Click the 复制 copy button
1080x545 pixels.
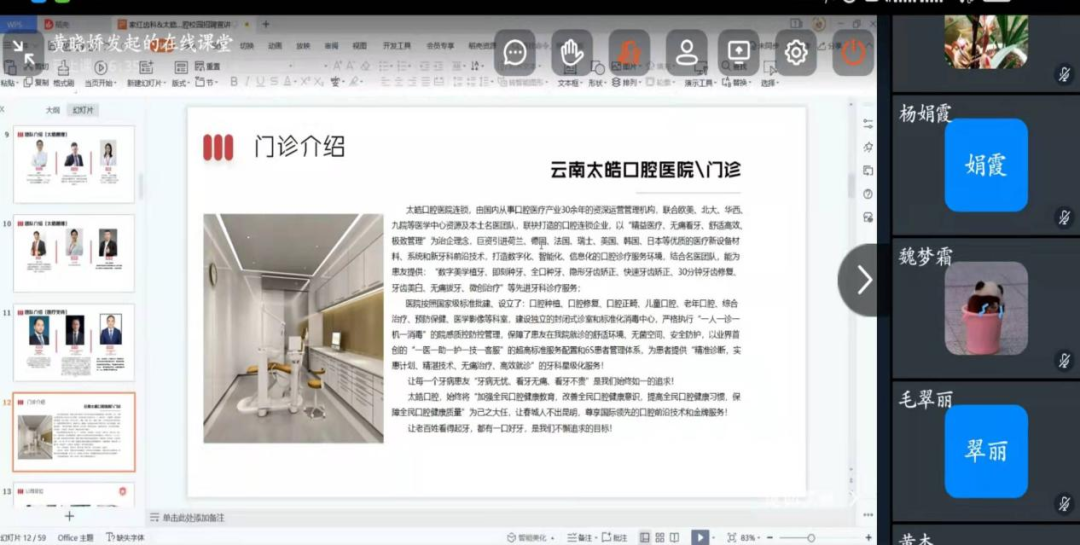click(36, 83)
